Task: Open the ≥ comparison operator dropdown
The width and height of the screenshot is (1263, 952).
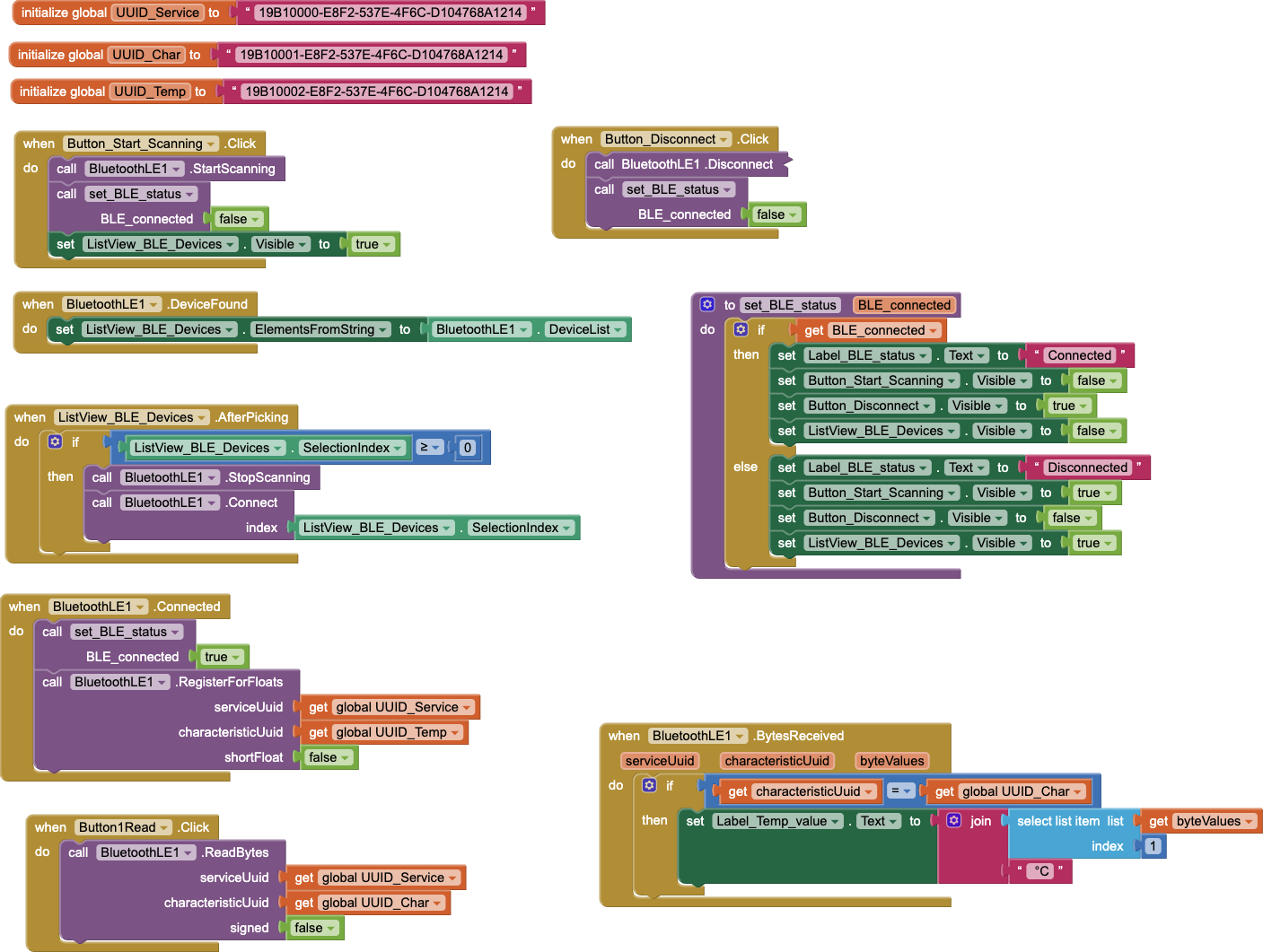Action: [430, 447]
